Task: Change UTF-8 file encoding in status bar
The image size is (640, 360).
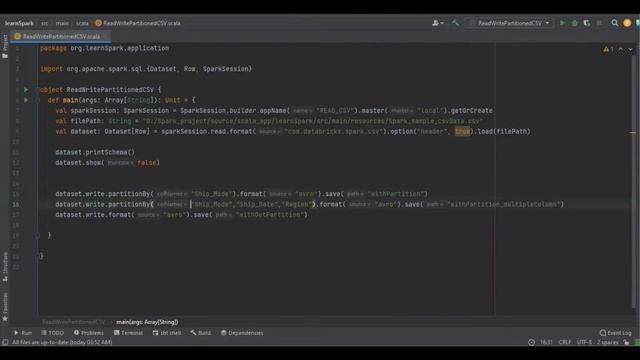Action: [x=584, y=342]
